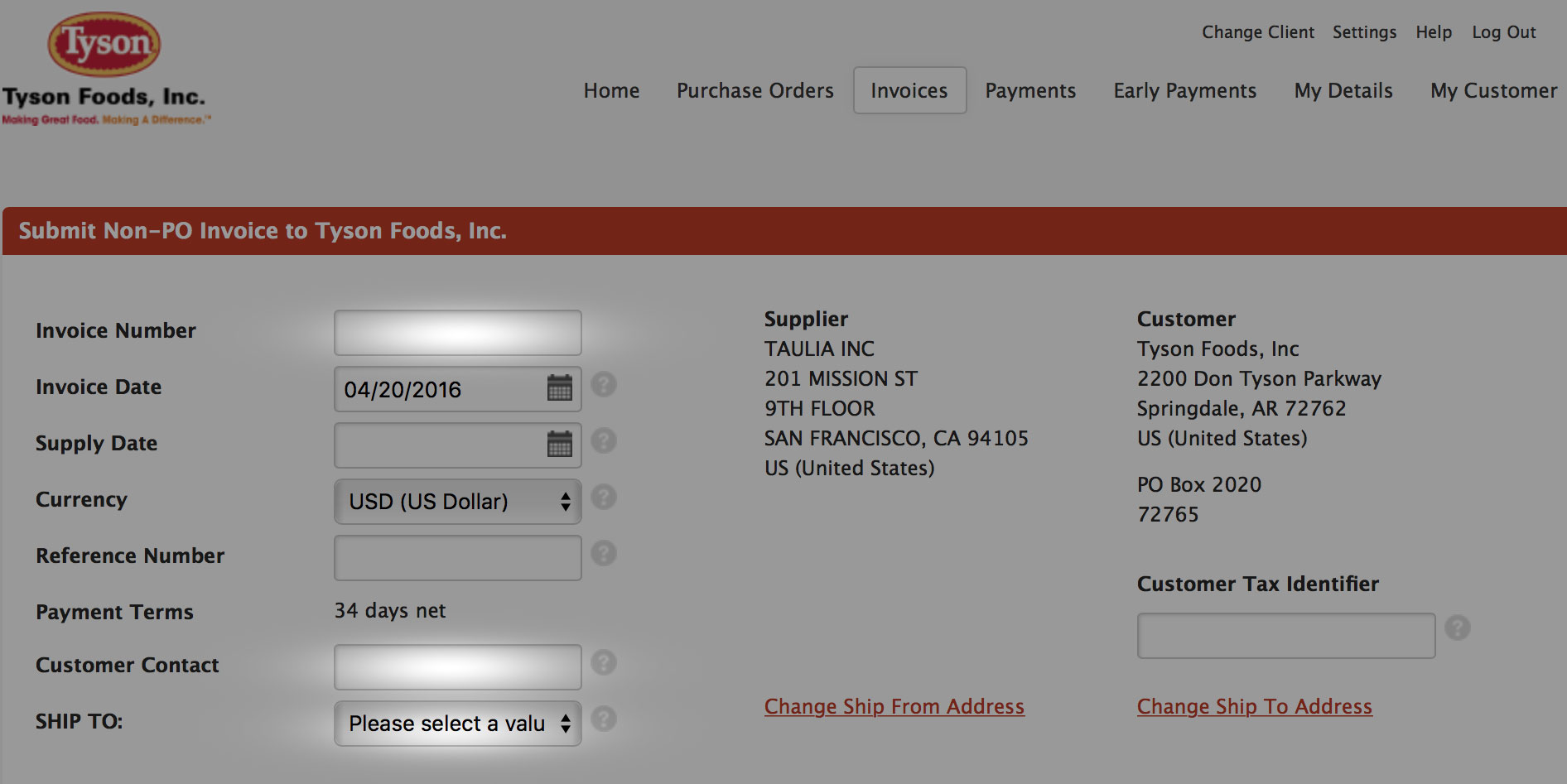Viewport: 1567px width, 784px height.
Task: Click the 'PO Box 2020' text
Action: point(1199,485)
